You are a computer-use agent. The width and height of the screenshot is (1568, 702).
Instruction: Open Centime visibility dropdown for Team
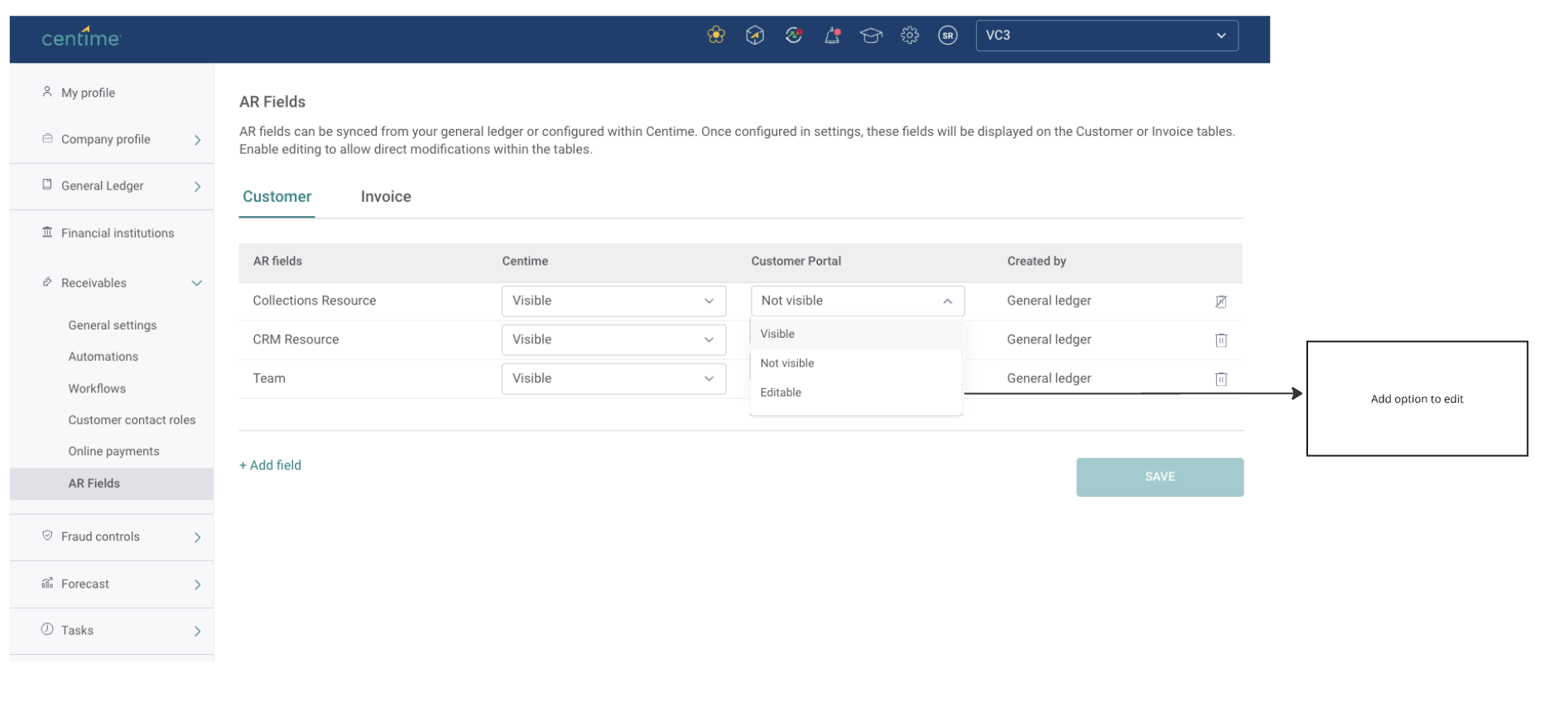coord(613,379)
